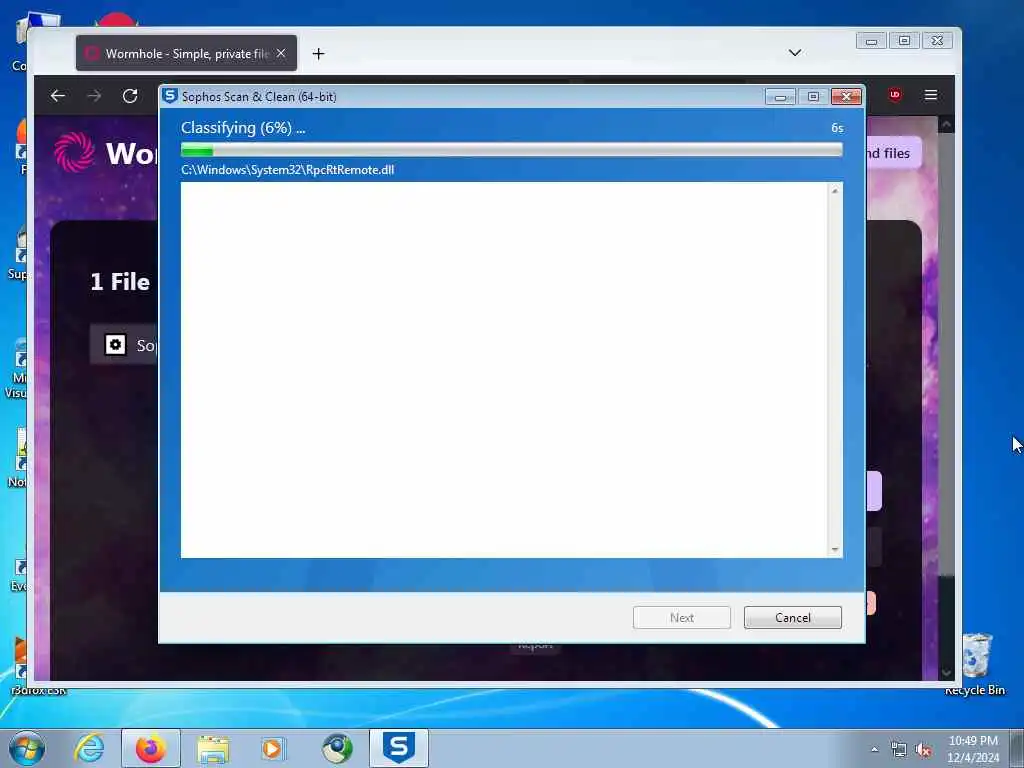The height and width of the screenshot is (768, 1024).
Task: Open Windows Explorer from taskbar
Action: pos(213,748)
